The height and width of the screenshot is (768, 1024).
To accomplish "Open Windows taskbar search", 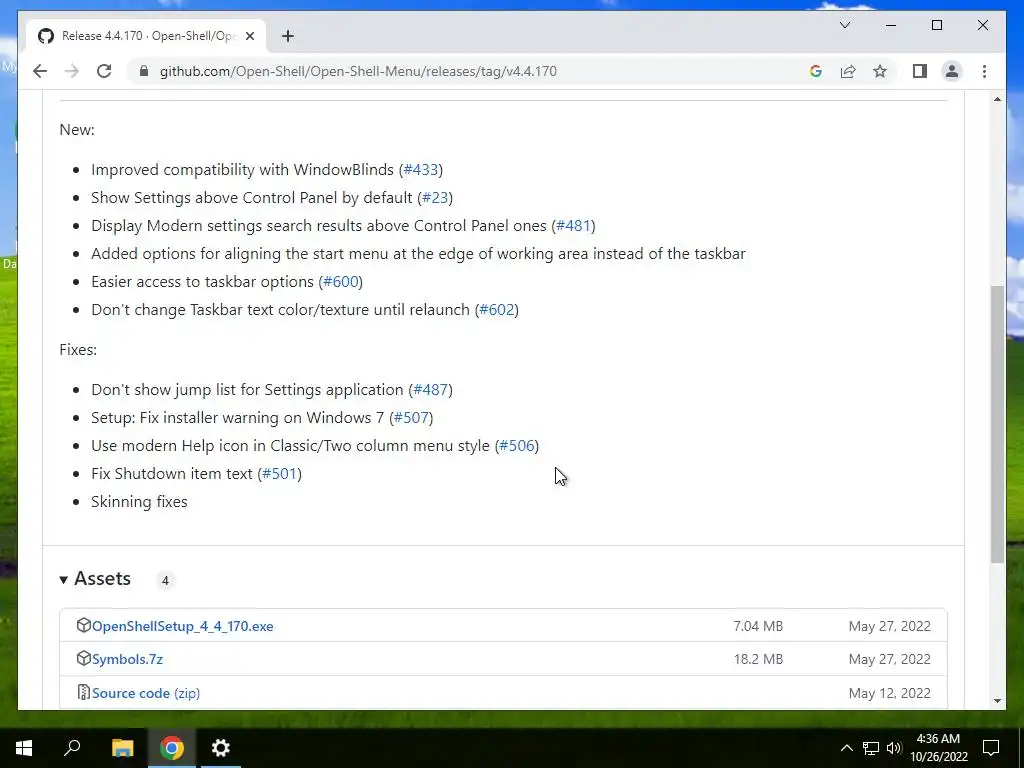I will (x=72, y=748).
